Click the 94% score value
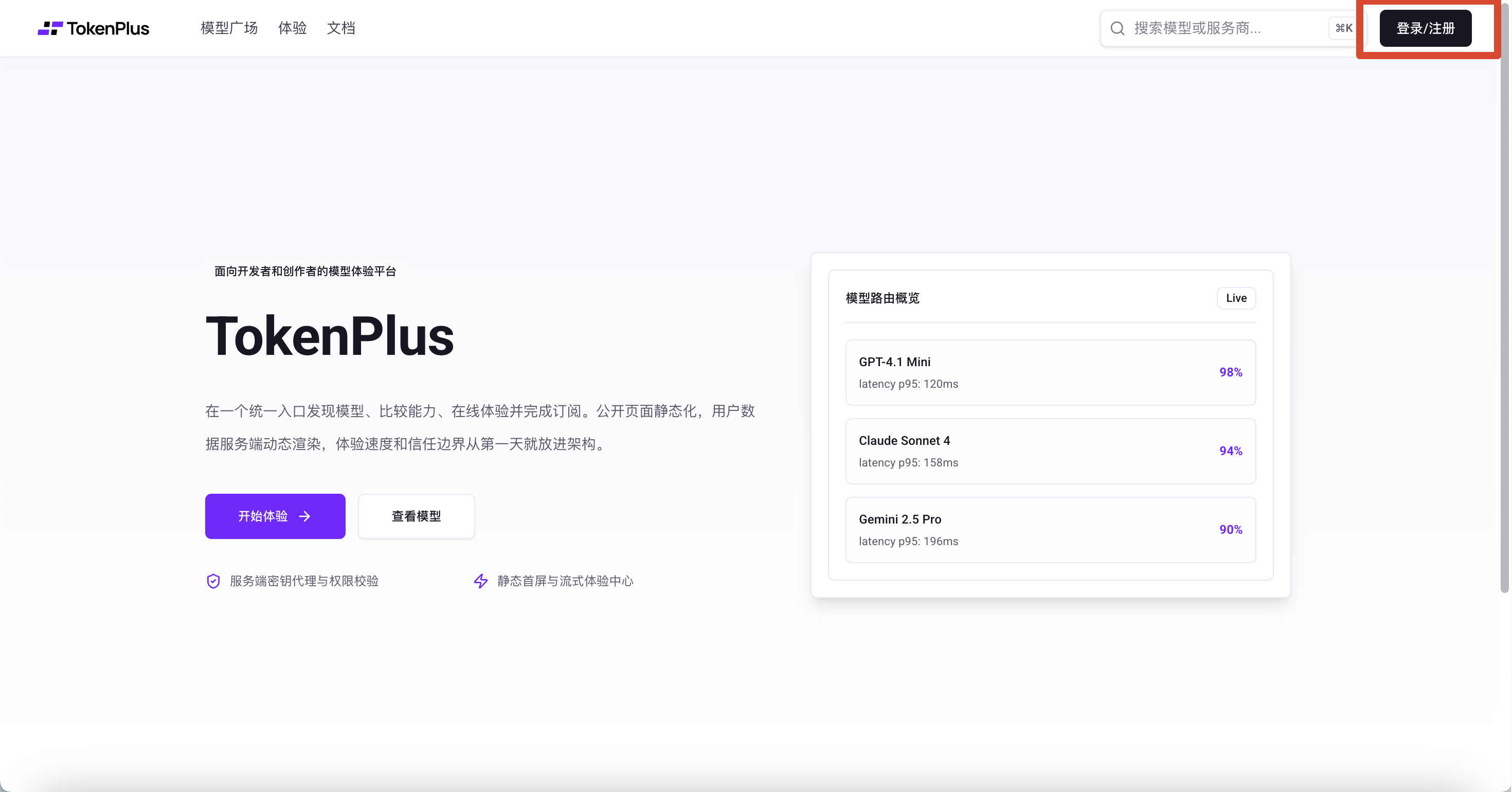Image resolution: width=1512 pixels, height=792 pixels. [1230, 451]
